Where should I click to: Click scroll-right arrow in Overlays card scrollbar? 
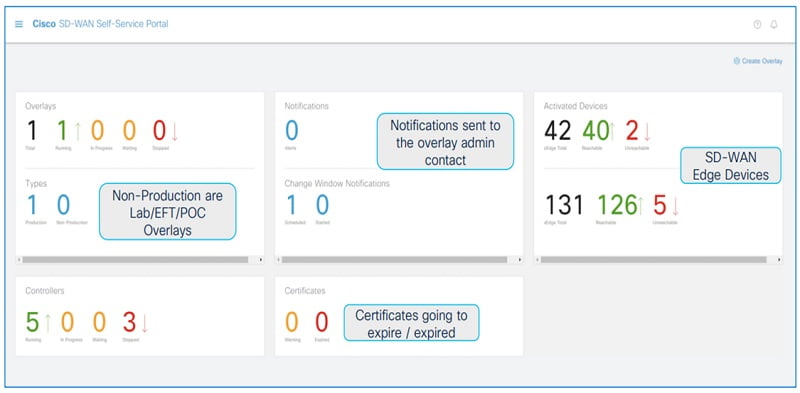(261, 260)
